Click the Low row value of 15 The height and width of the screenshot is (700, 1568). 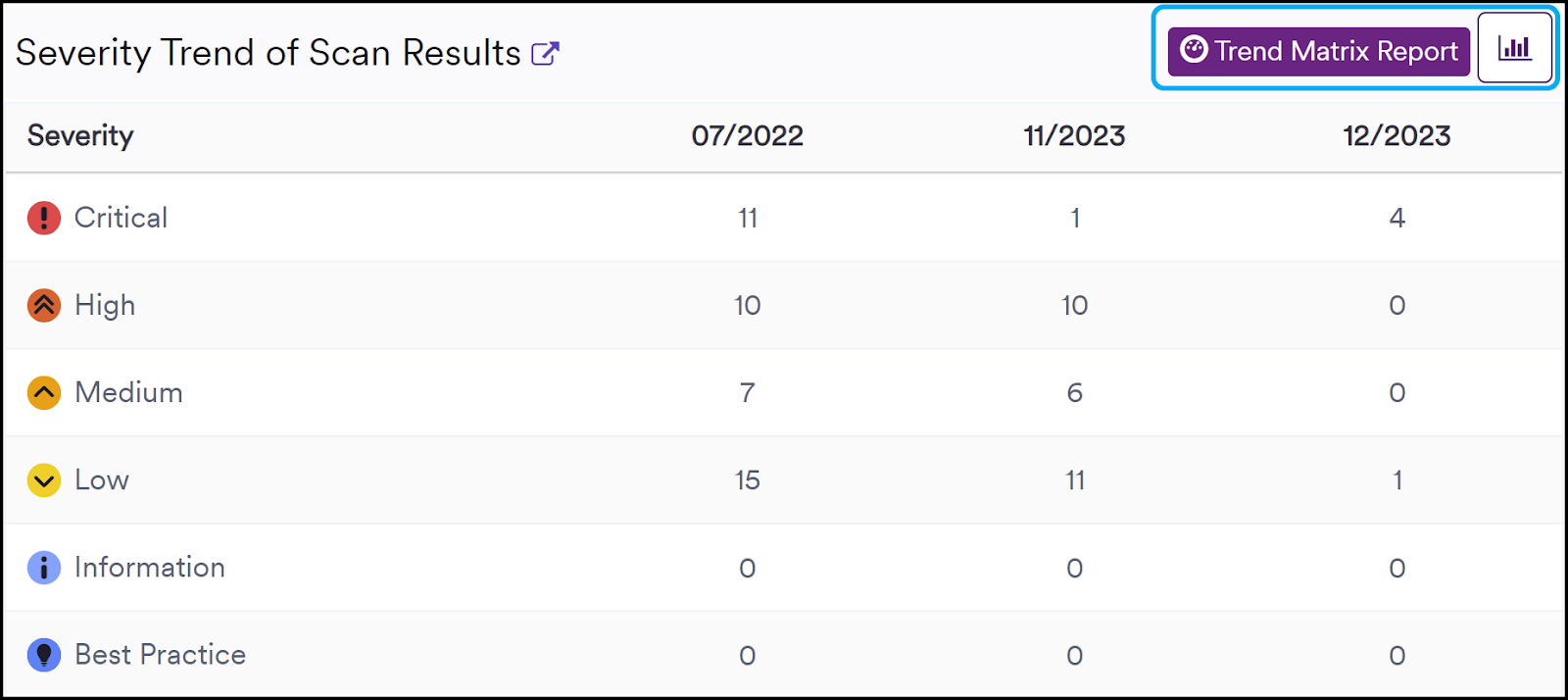[747, 479]
